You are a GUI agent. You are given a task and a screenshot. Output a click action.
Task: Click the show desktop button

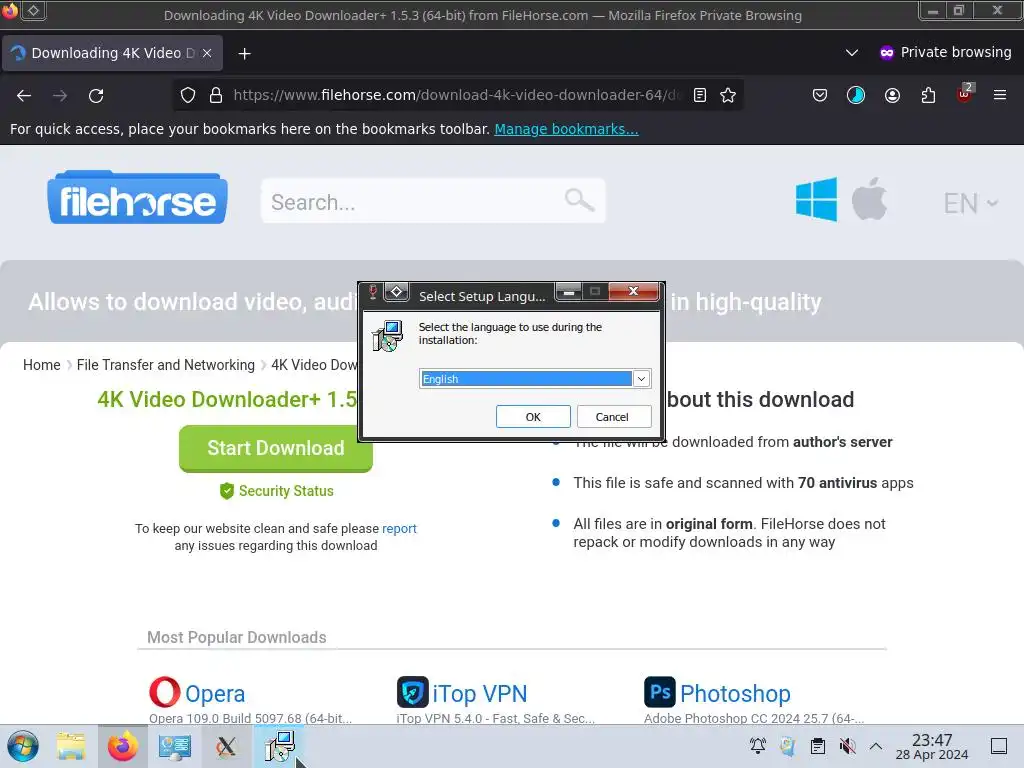click(x=999, y=746)
